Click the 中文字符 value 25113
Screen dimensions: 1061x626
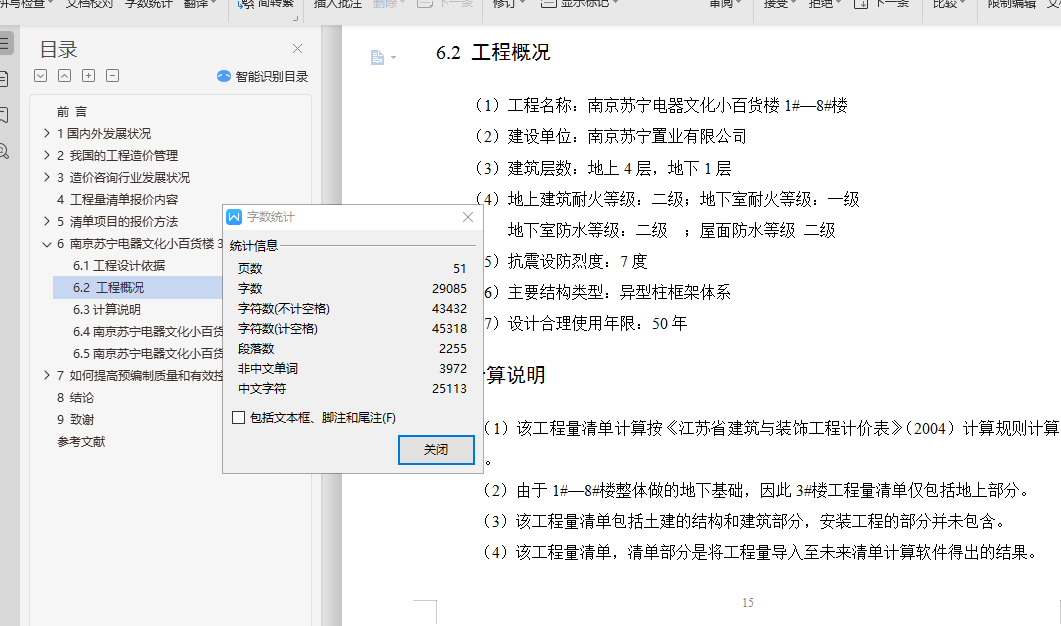[x=449, y=388]
